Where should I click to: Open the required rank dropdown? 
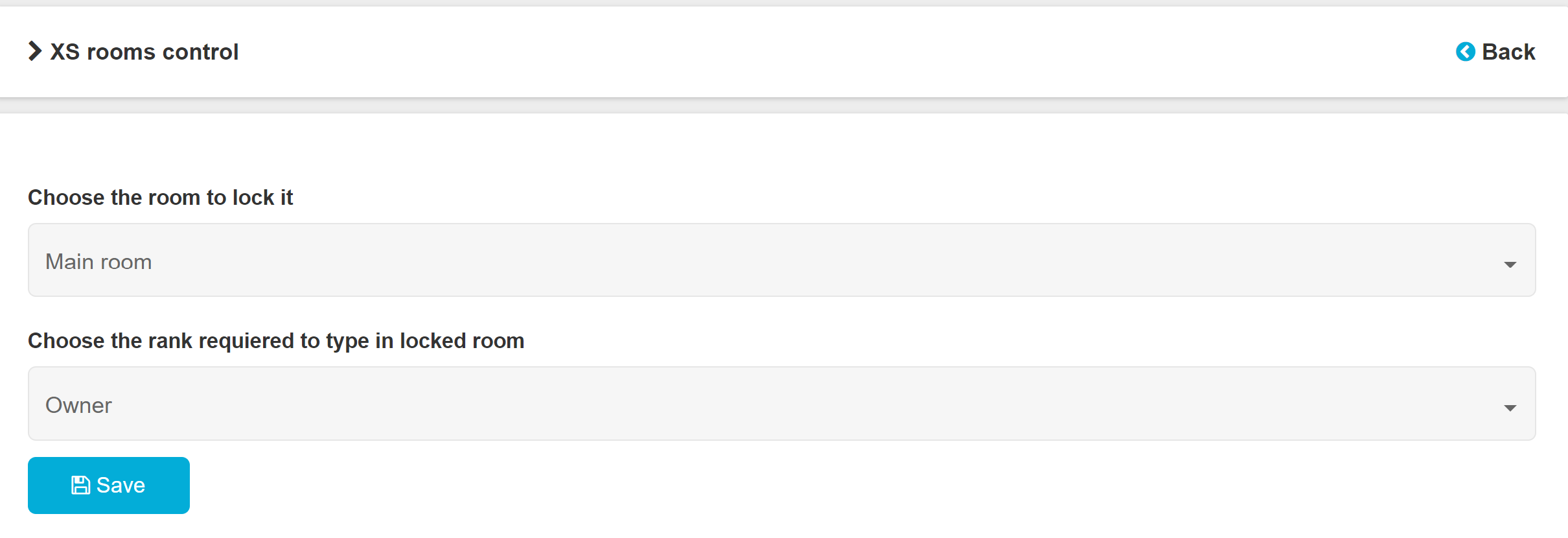[781, 404]
